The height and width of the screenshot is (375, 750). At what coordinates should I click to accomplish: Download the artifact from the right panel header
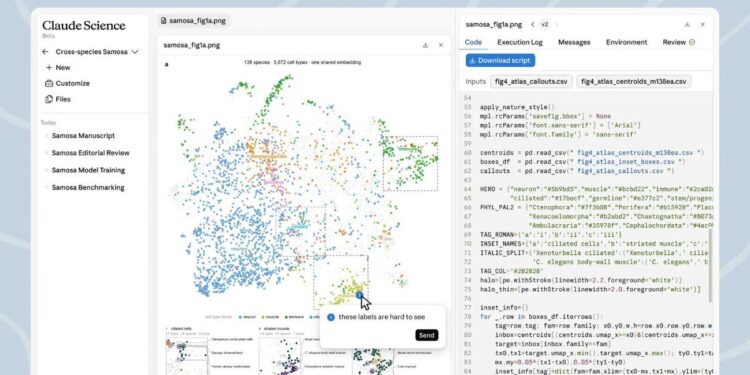687,24
